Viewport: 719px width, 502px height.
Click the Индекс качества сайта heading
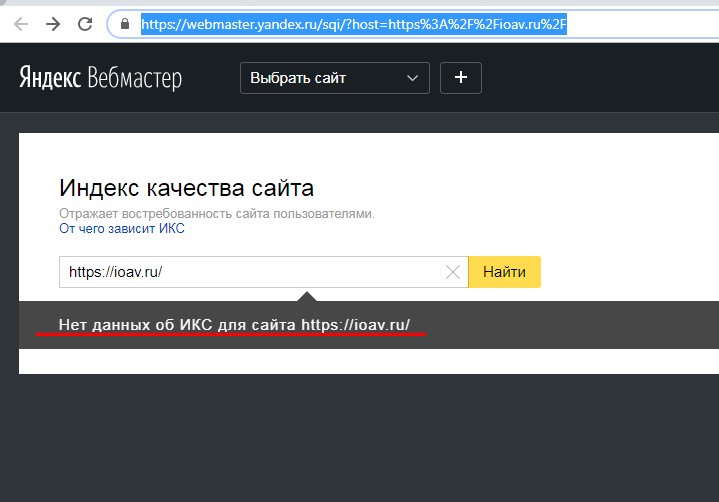tap(186, 187)
